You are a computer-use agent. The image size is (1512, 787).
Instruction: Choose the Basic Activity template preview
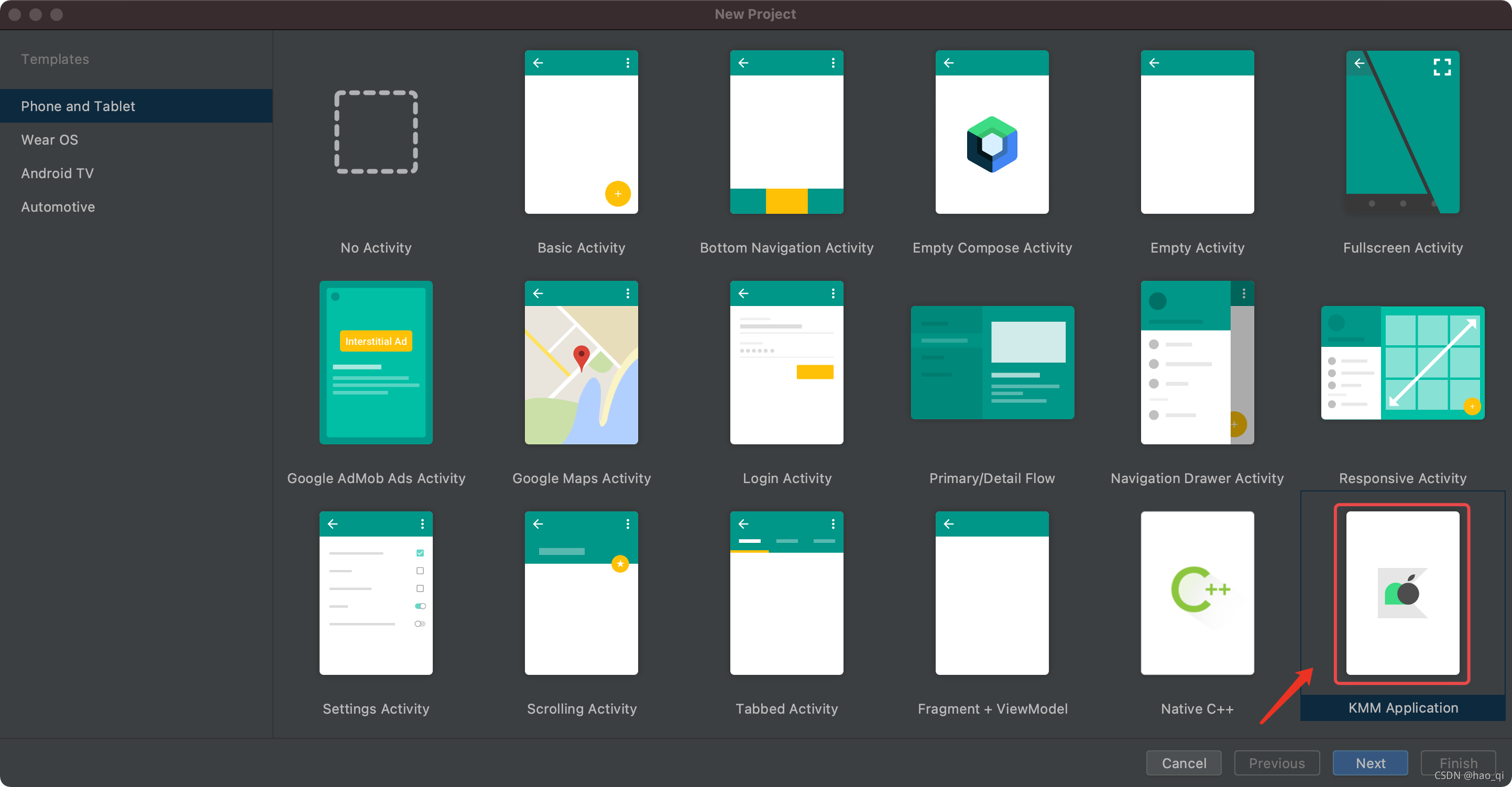(x=581, y=132)
